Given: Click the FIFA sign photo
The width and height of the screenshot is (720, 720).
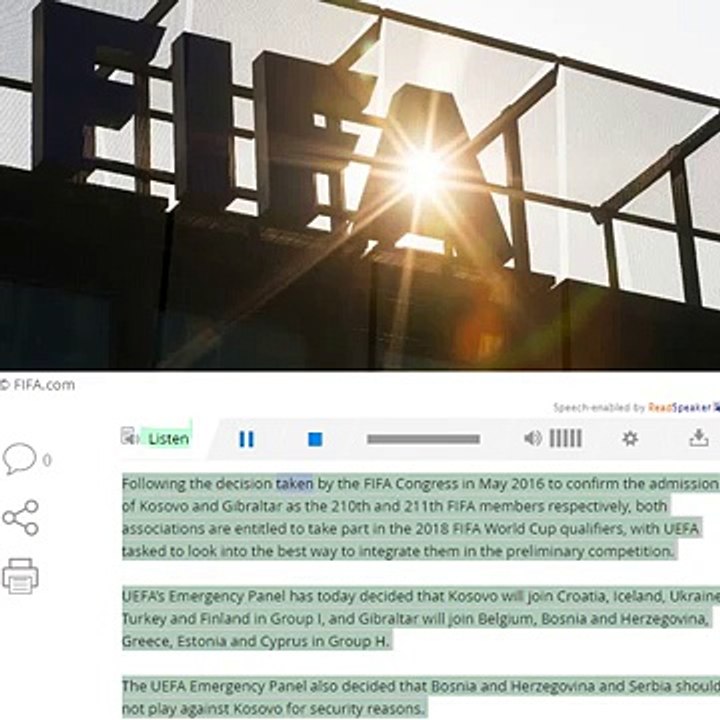Looking at the screenshot, I should pyautogui.click(x=360, y=185).
